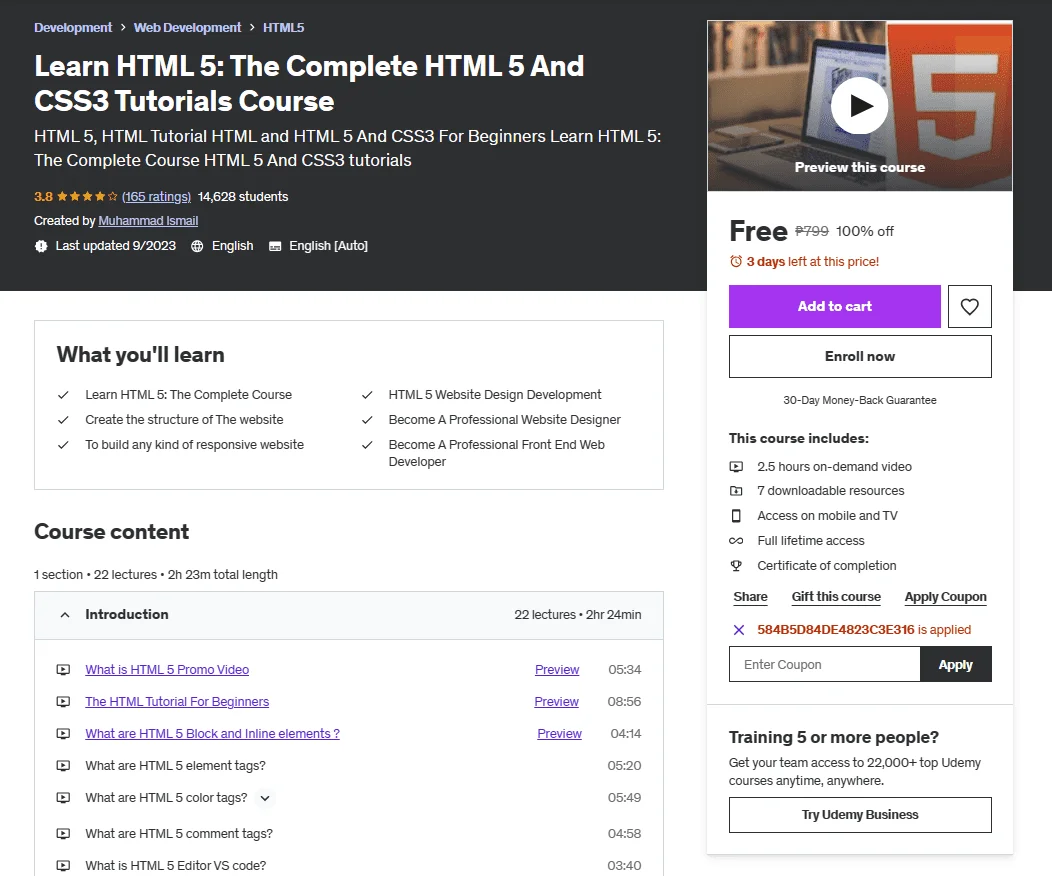Image resolution: width=1052 pixels, height=876 pixels.
Task: Click Try Udemy Business button
Action: pyautogui.click(x=860, y=815)
